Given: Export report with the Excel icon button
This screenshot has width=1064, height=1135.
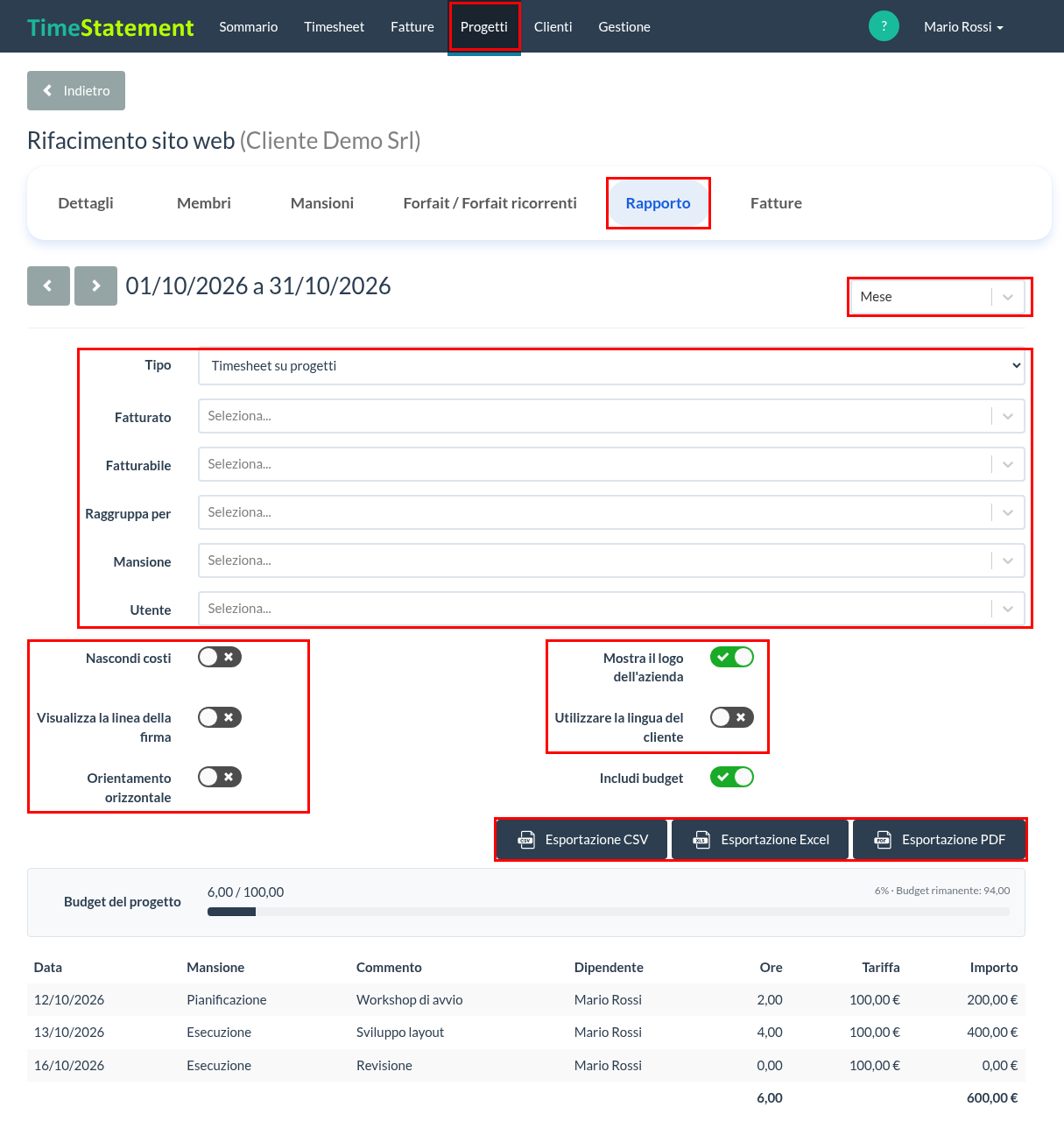Looking at the screenshot, I should click(760, 840).
